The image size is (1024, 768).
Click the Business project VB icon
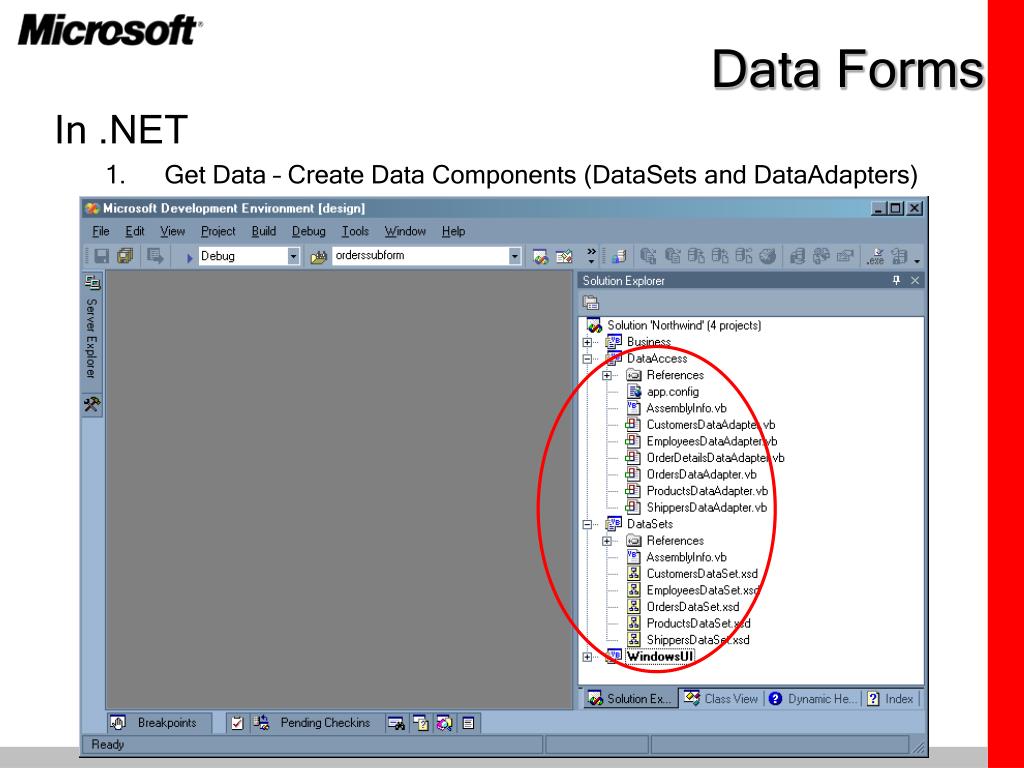[614, 341]
